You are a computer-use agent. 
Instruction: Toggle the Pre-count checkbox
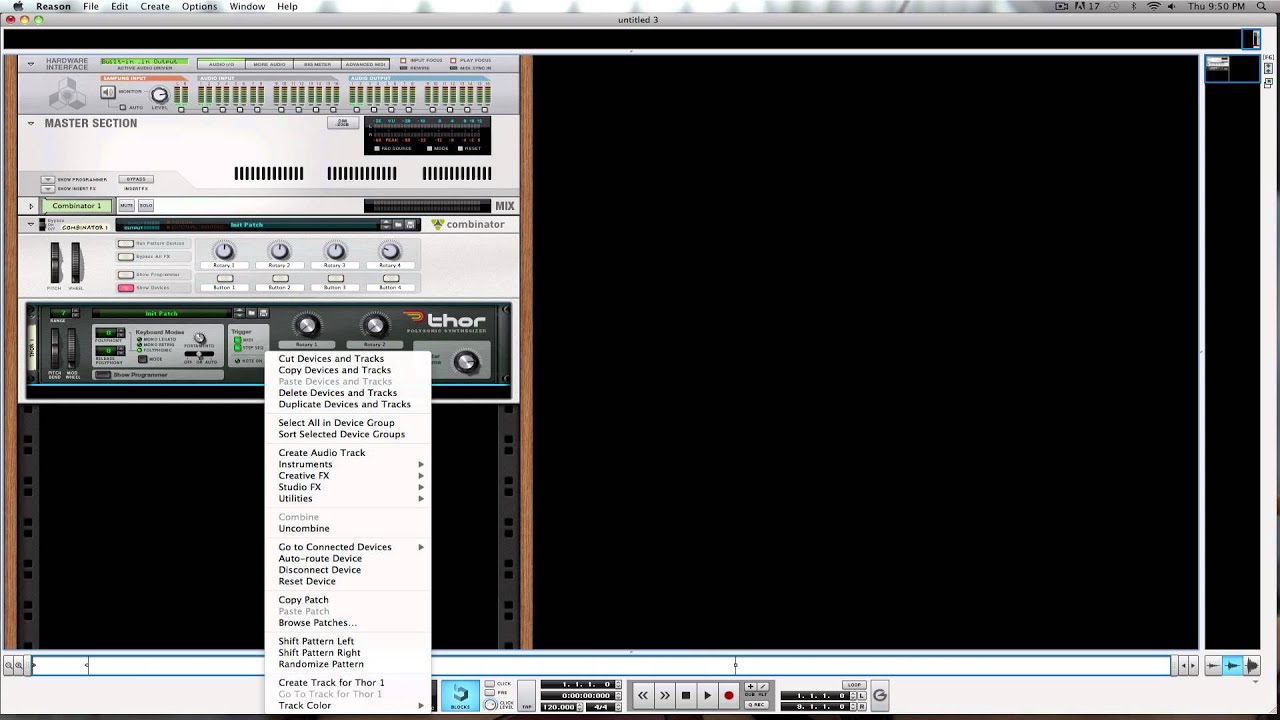tap(490, 694)
